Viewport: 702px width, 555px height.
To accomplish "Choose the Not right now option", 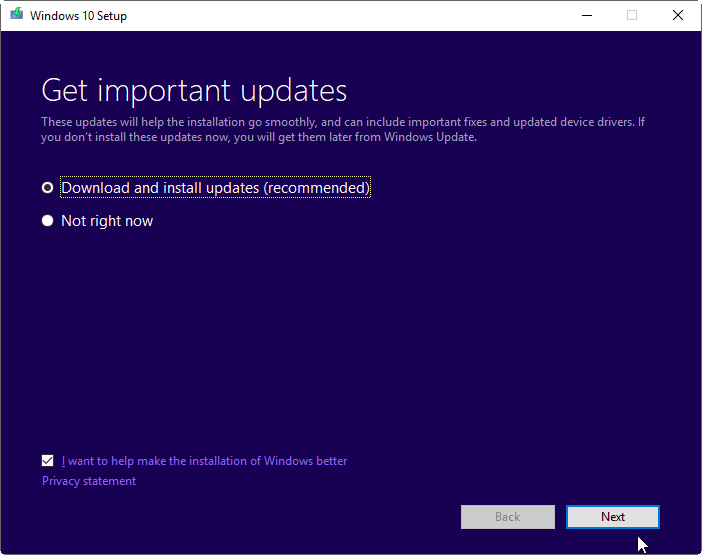I will coord(47,221).
